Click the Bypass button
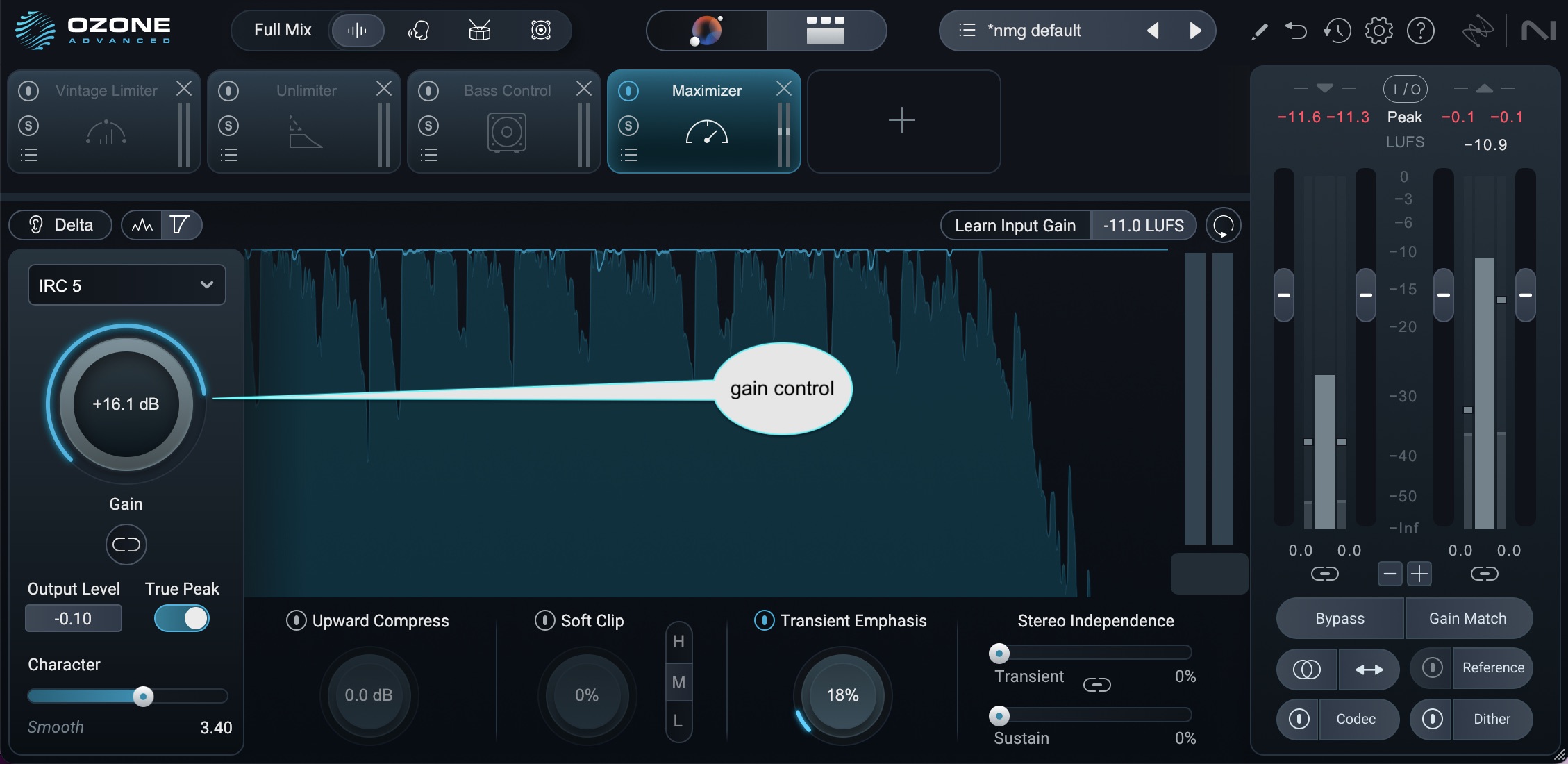 [x=1340, y=618]
